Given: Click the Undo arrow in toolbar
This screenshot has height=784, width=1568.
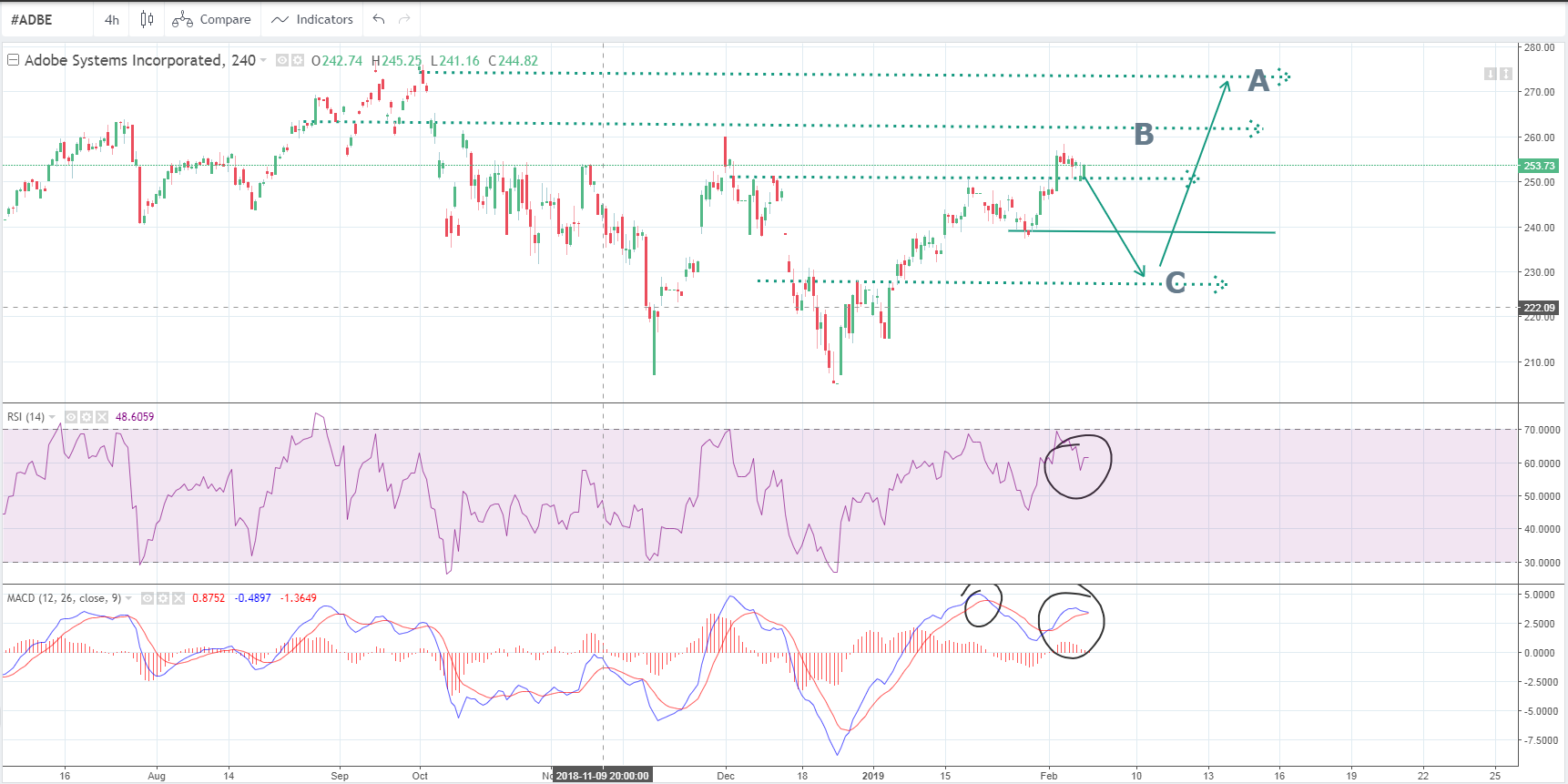Looking at the screenshot, I should [379, 19].
